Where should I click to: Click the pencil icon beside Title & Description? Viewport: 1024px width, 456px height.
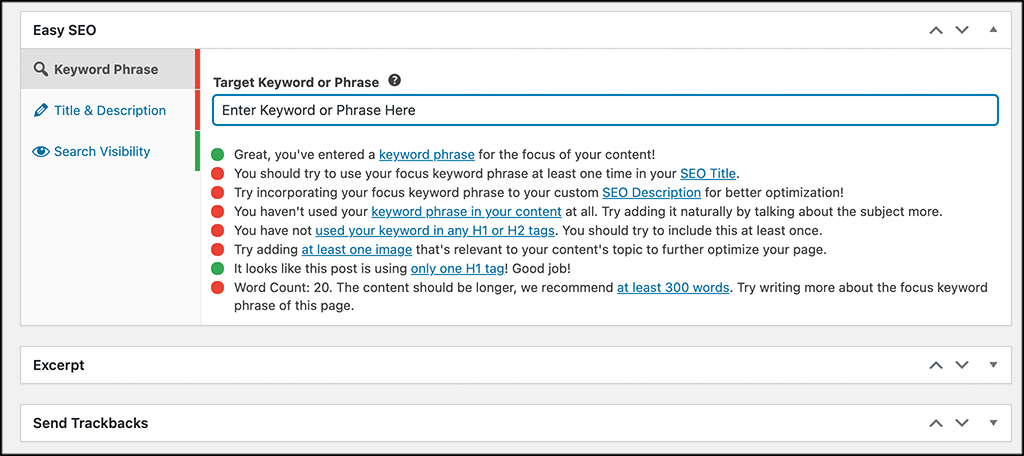pos(40,110)
